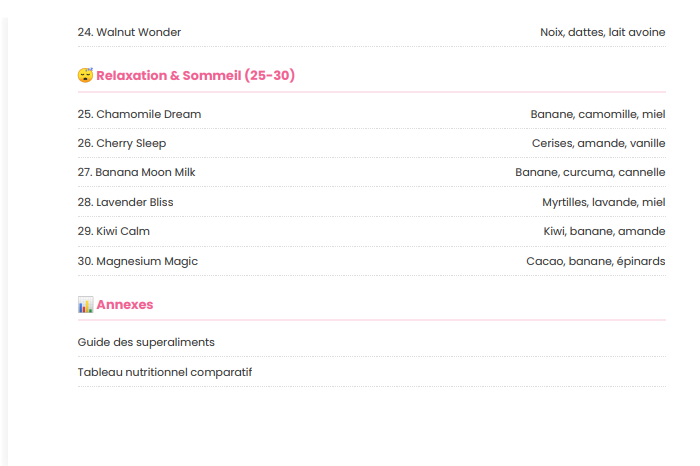
Task: Click the bar chart Annexes icon
Action: [85, 305]
